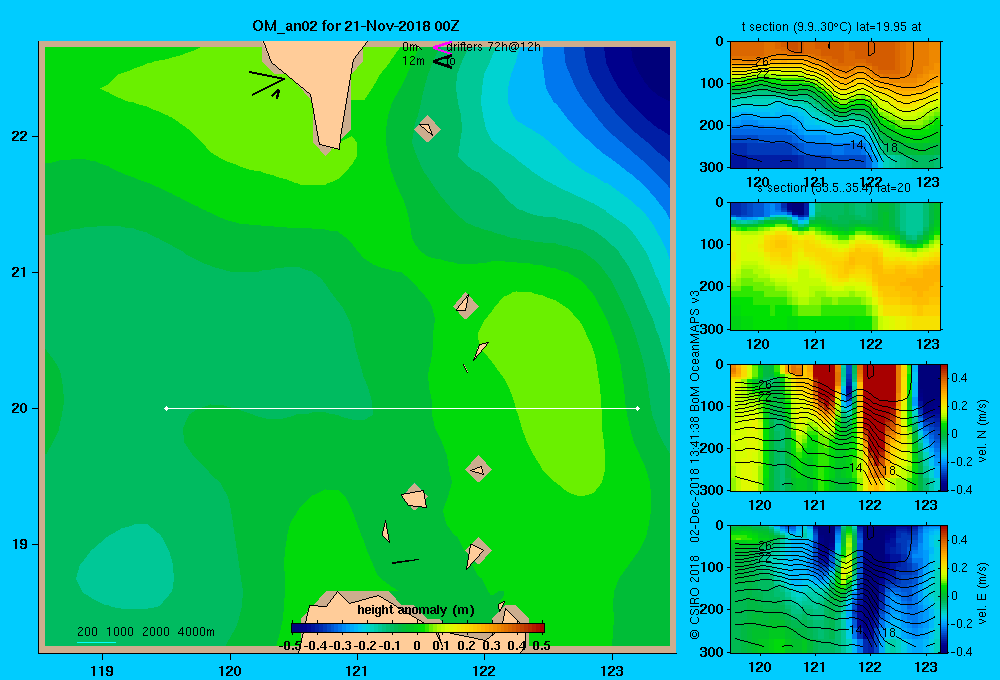Open the northward velocity section panel
The height and width of the screenshot is (680, 1000).
click(834, 427)
